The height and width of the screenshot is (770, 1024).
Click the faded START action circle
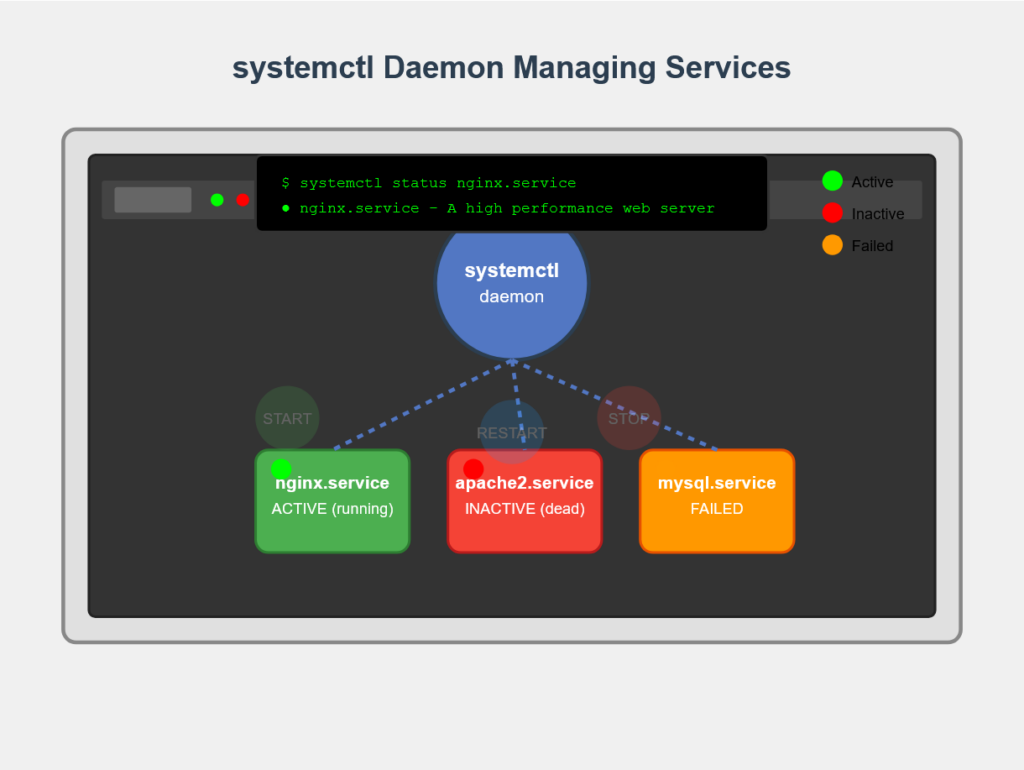(287, 418)
